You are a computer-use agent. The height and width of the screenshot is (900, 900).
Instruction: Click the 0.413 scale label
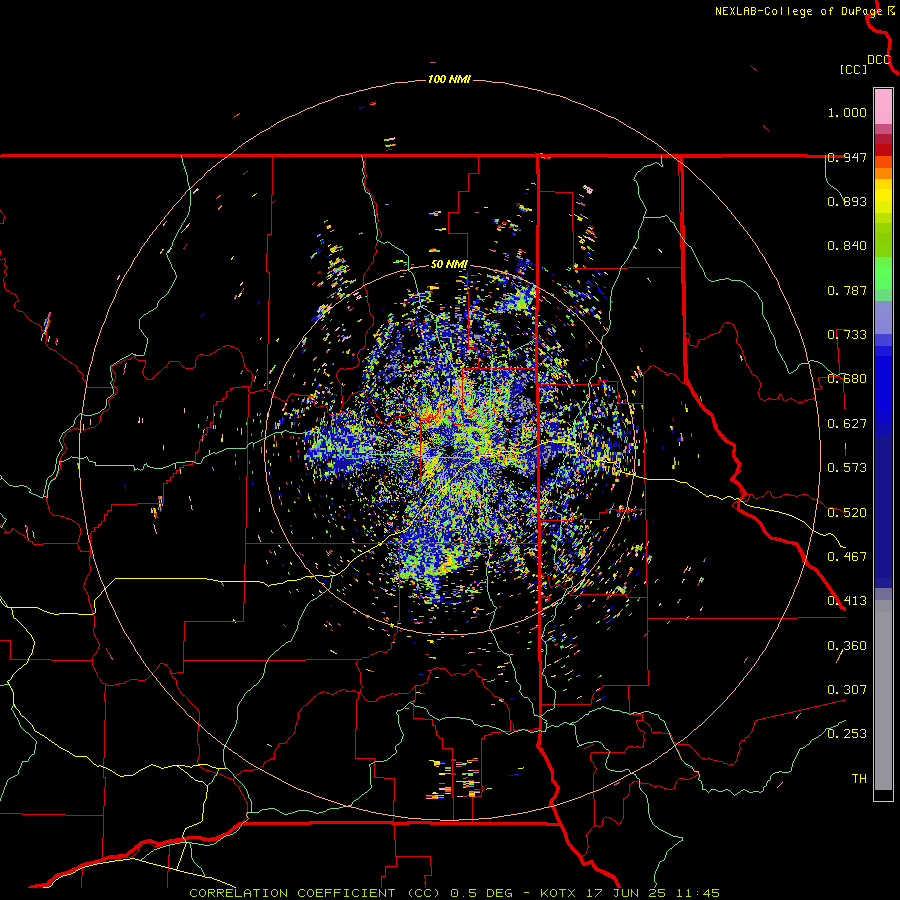pyautogui.click(x=847, y=601)
